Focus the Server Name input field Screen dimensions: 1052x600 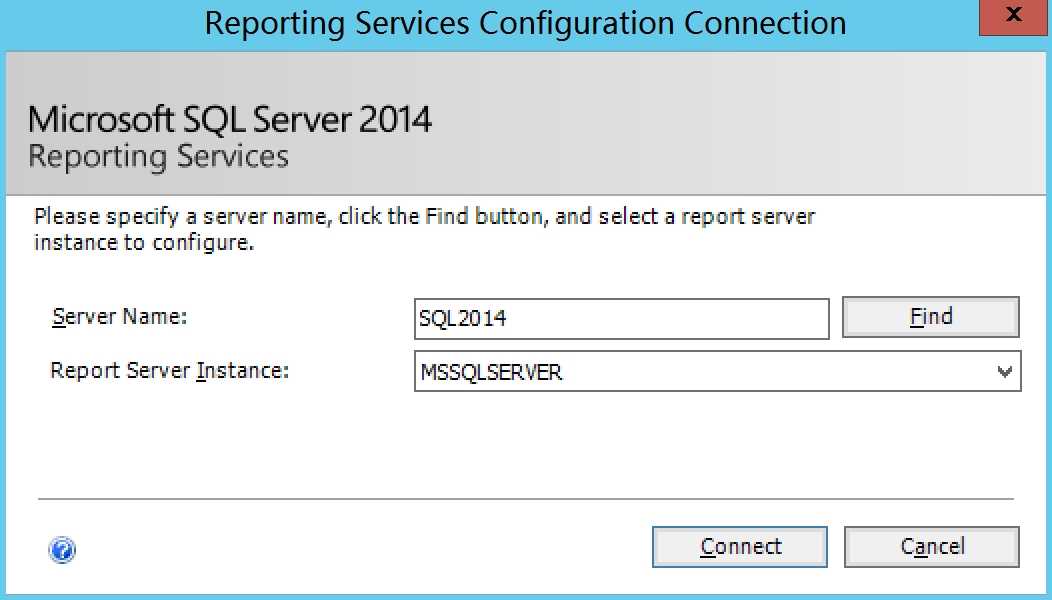coord(622,319)
